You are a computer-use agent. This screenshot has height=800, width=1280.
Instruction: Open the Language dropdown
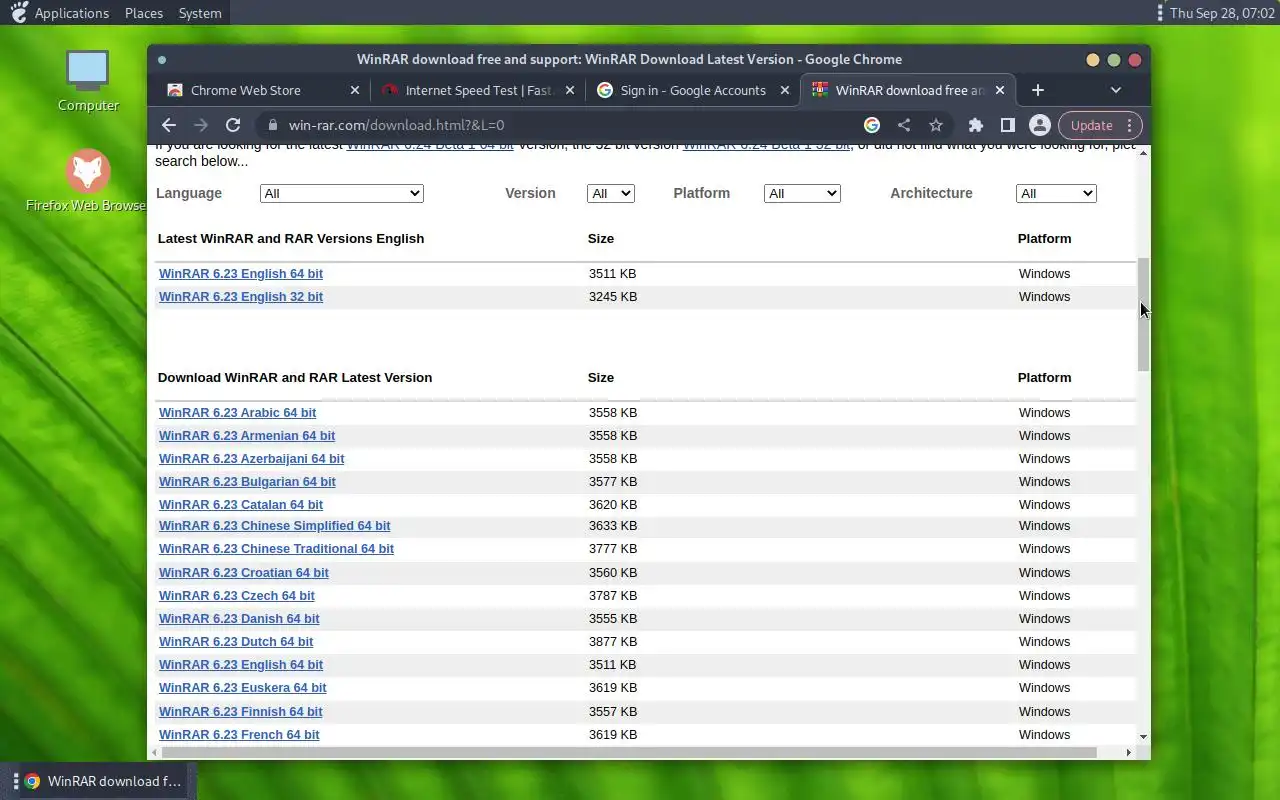point(341,193)
